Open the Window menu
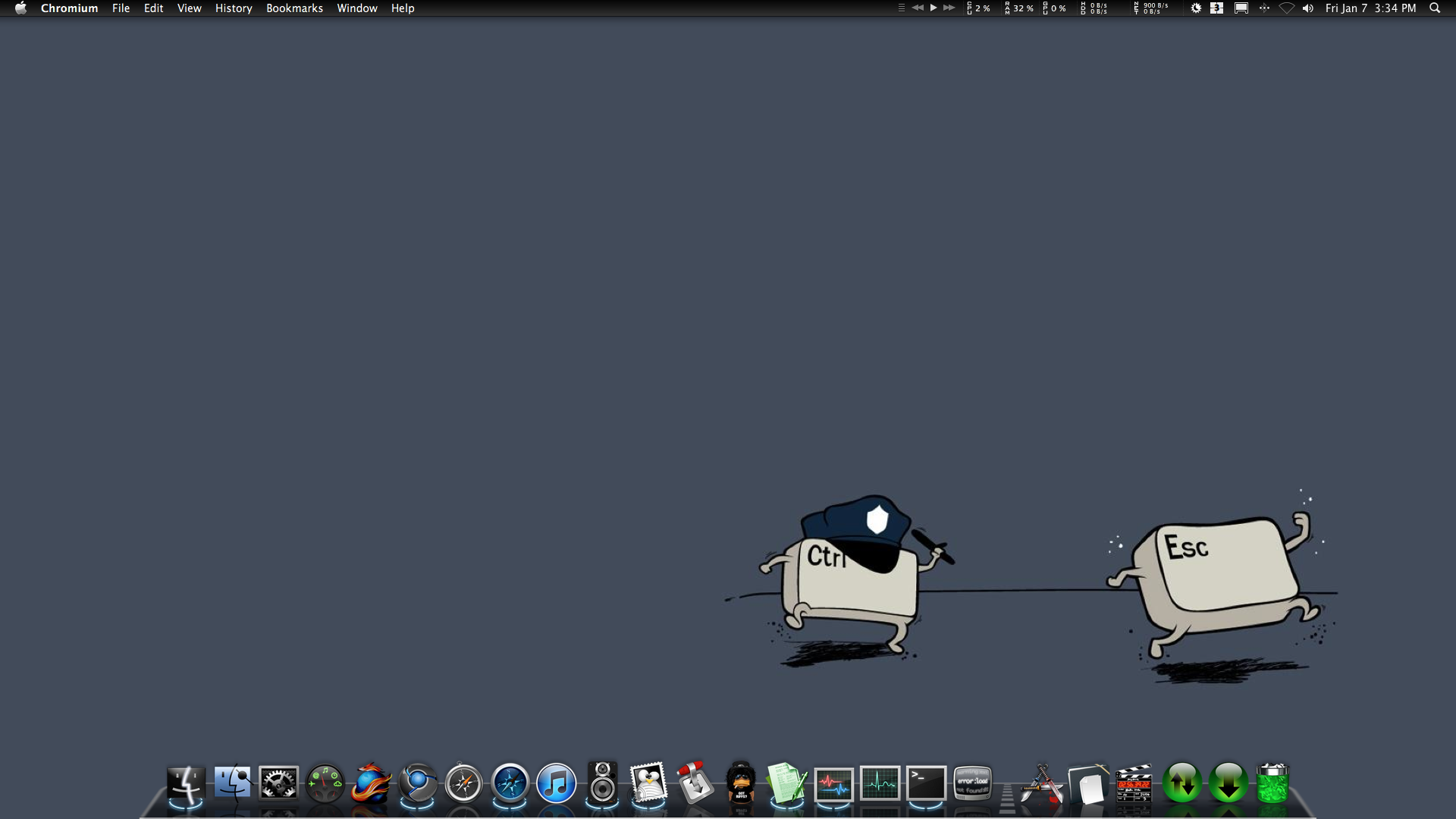Viewport: 1456px width, 819px height. [357, 8]
